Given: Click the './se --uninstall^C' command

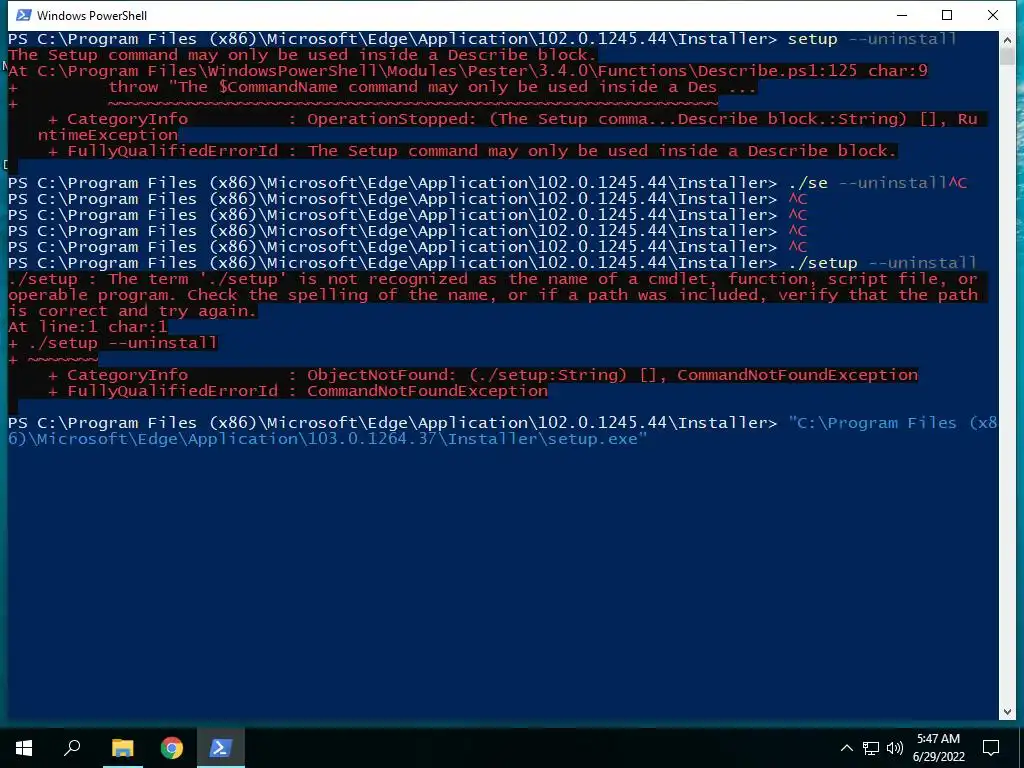Looking at the screenshot, I should (x=877, y=183).
